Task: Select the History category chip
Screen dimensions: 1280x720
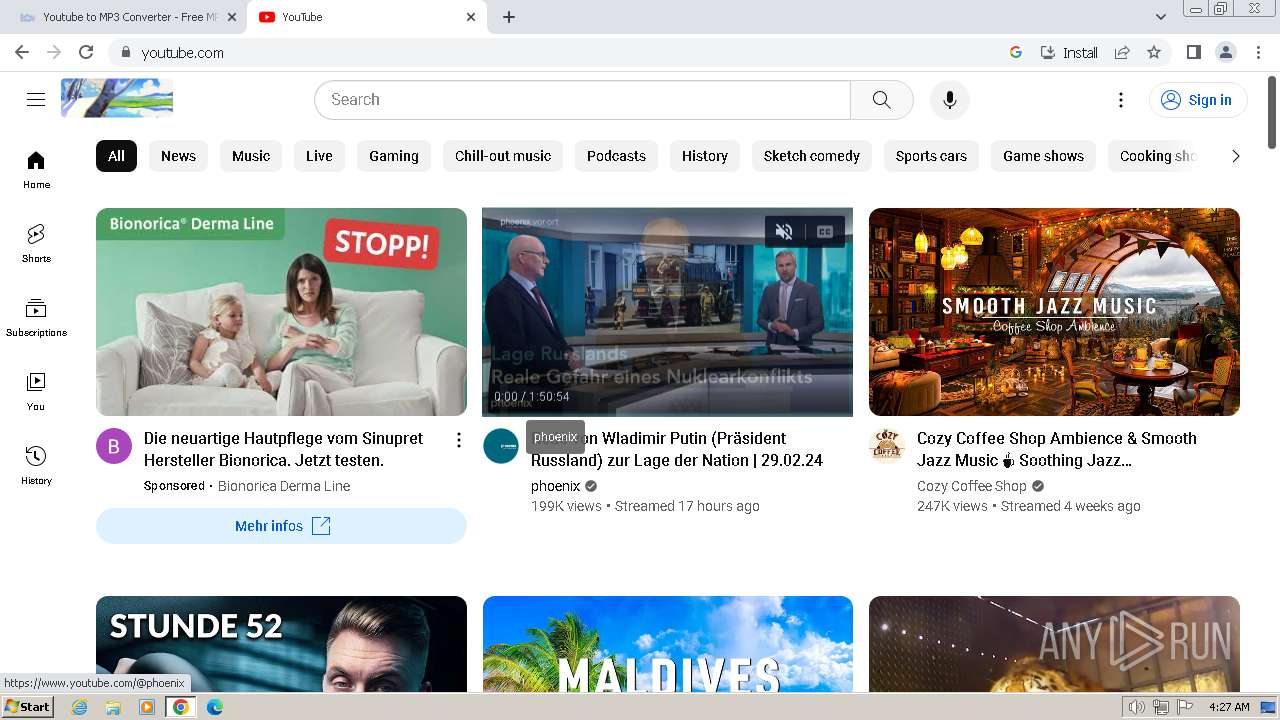Action: (x=705, y=156)
